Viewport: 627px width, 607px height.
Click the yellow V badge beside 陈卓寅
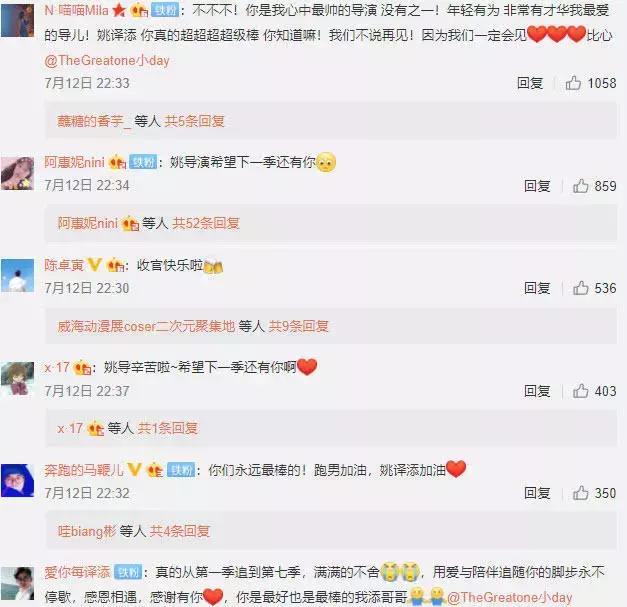94,265
